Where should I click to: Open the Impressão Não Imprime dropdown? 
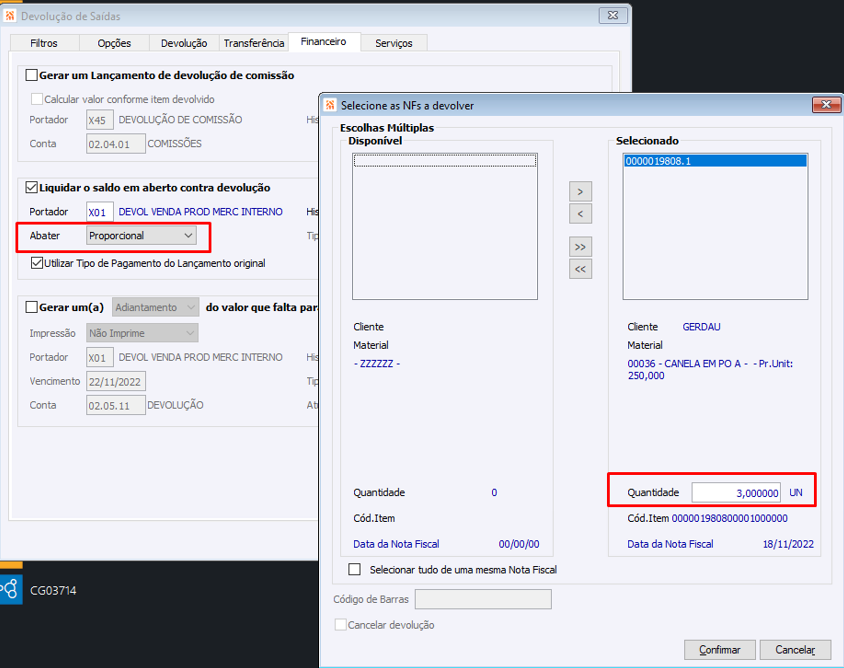(142, 333)
